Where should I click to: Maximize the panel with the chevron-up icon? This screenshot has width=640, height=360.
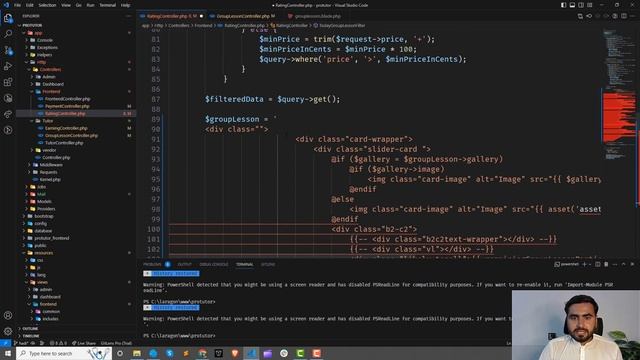pos(623,264)
